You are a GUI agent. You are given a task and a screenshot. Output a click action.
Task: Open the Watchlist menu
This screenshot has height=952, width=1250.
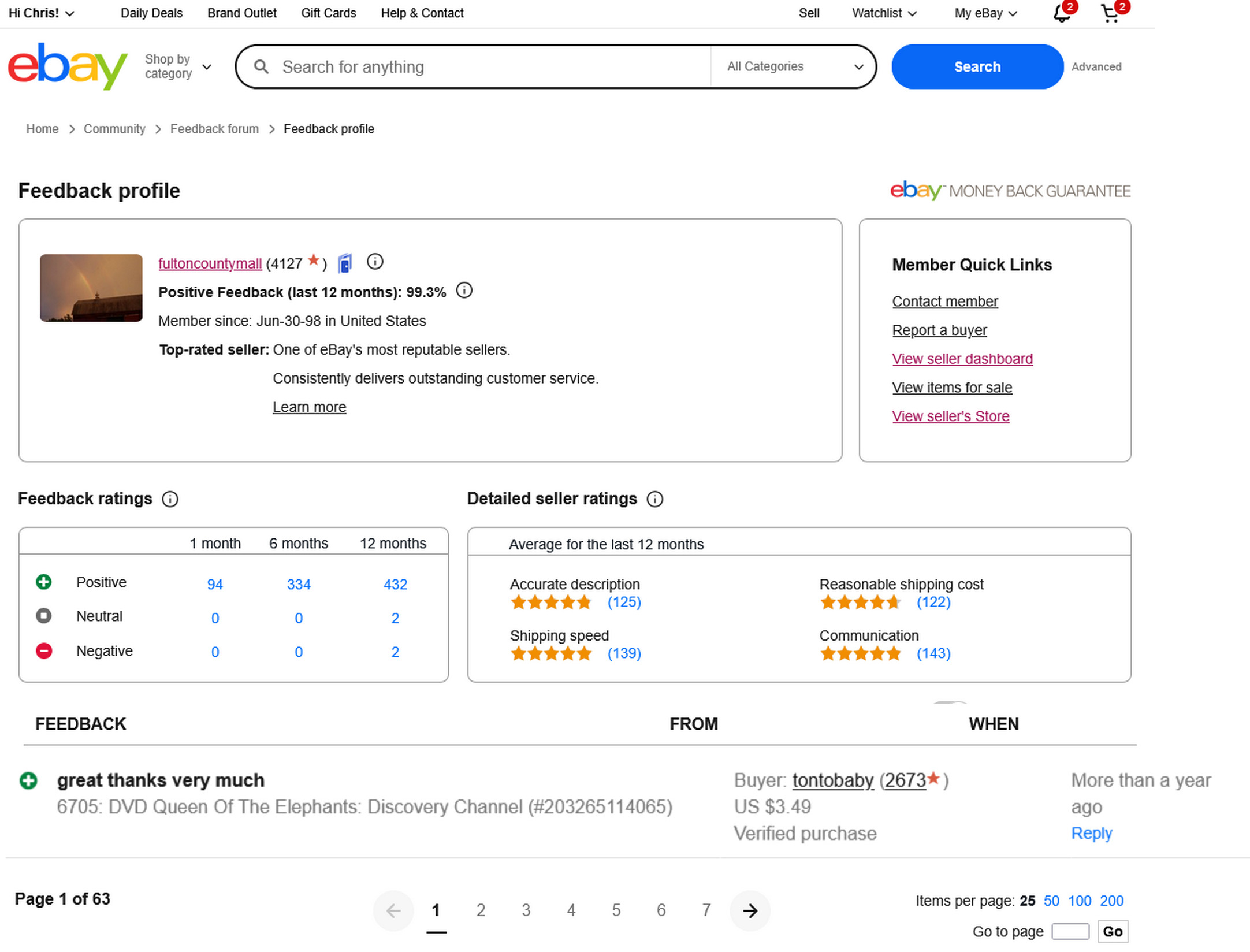[884, 13]
